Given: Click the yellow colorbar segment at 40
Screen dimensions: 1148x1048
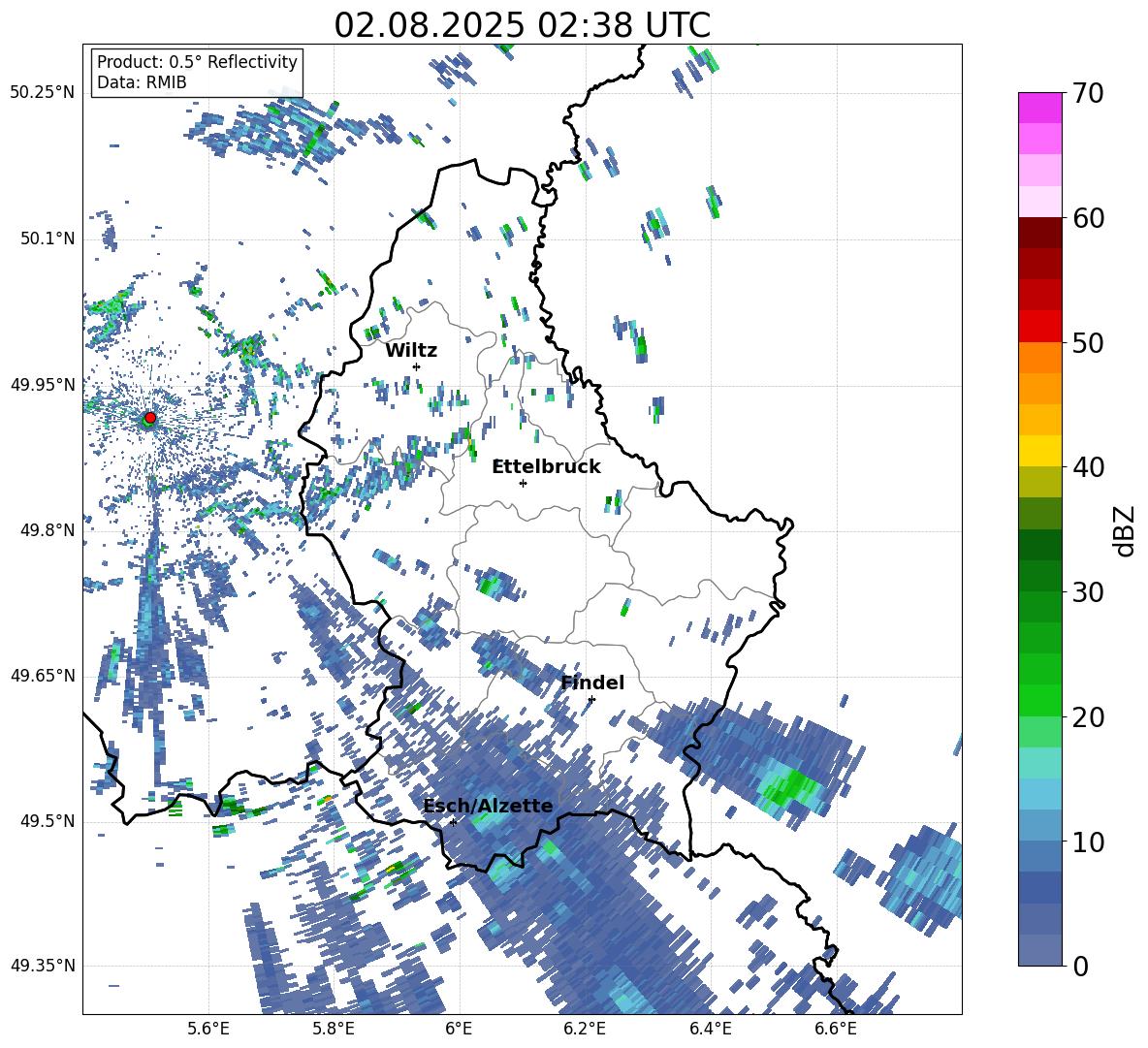Looking at the screenshot, I should (x=1040, y=450).
